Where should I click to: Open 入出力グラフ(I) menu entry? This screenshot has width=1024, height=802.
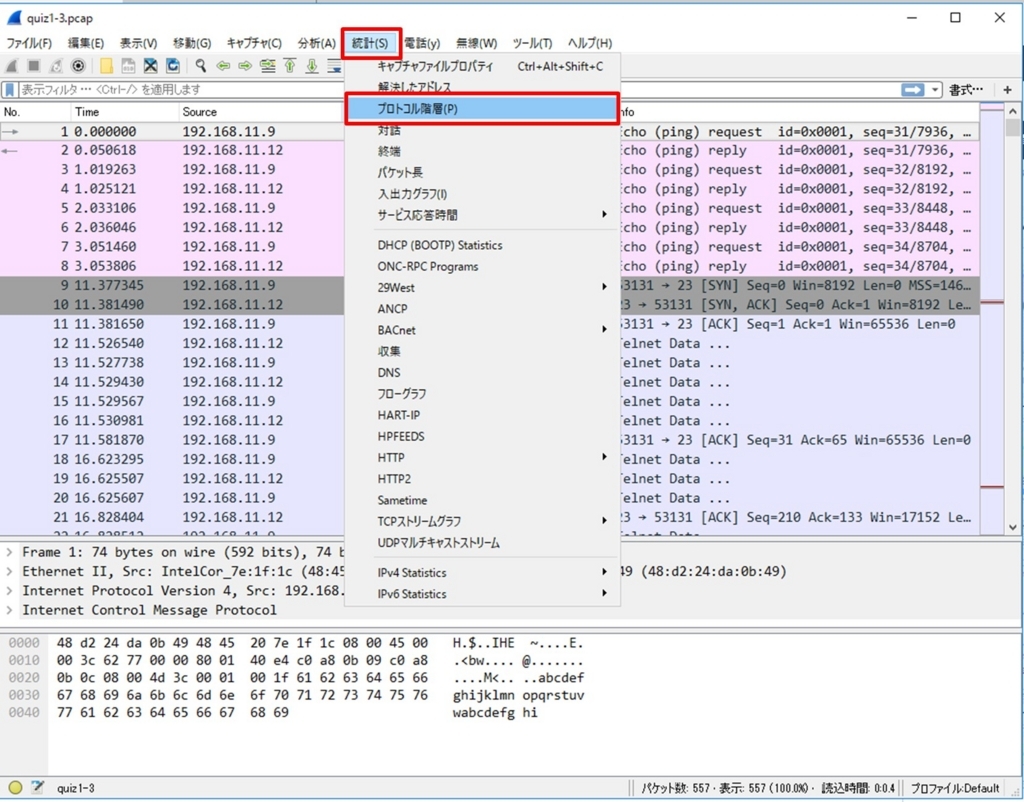click(x=482, y=194)
